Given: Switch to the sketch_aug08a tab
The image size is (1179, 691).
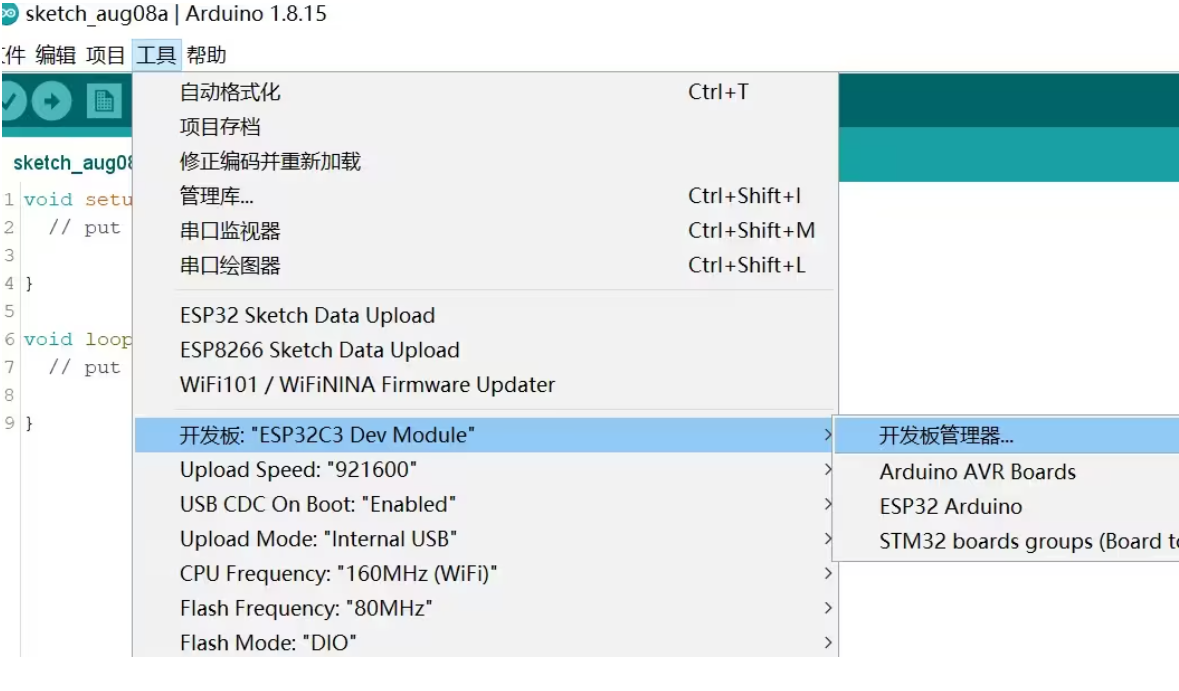Looking at the screenshot, I should tap(71, 162).
